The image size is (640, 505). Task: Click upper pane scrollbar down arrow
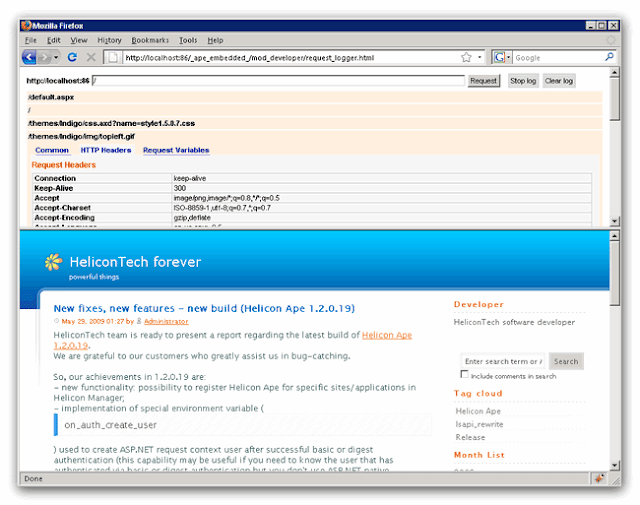pyautogui.click(x=614, y=221)
